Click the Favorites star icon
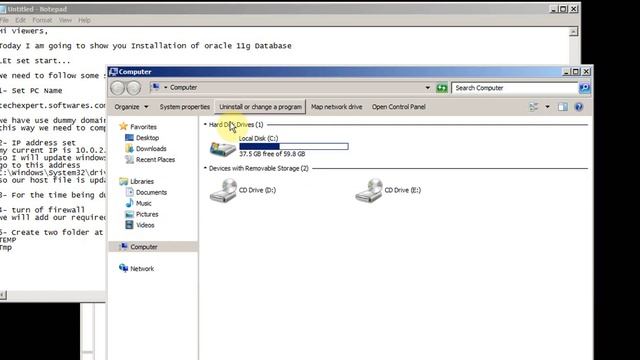 pyautogui.click(x=123, y=127)
